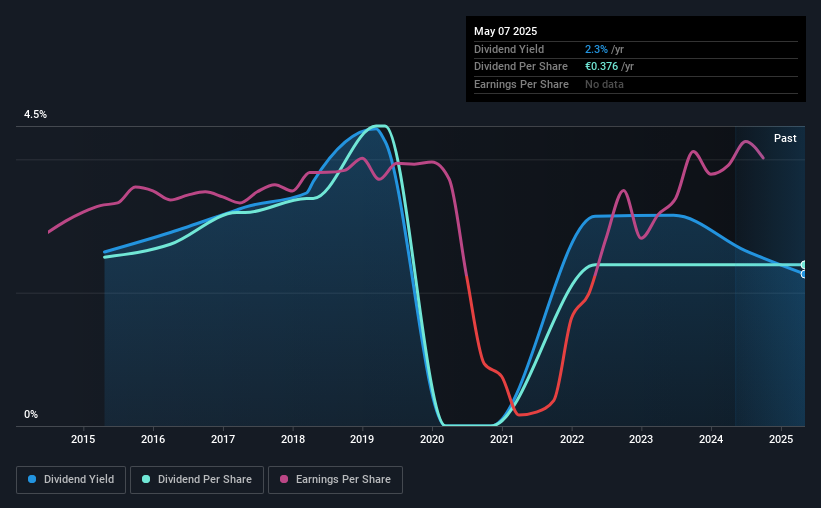Click the Past label in shaded region
The width and height of the screenshot is (821, 508).
click(785, 138)
